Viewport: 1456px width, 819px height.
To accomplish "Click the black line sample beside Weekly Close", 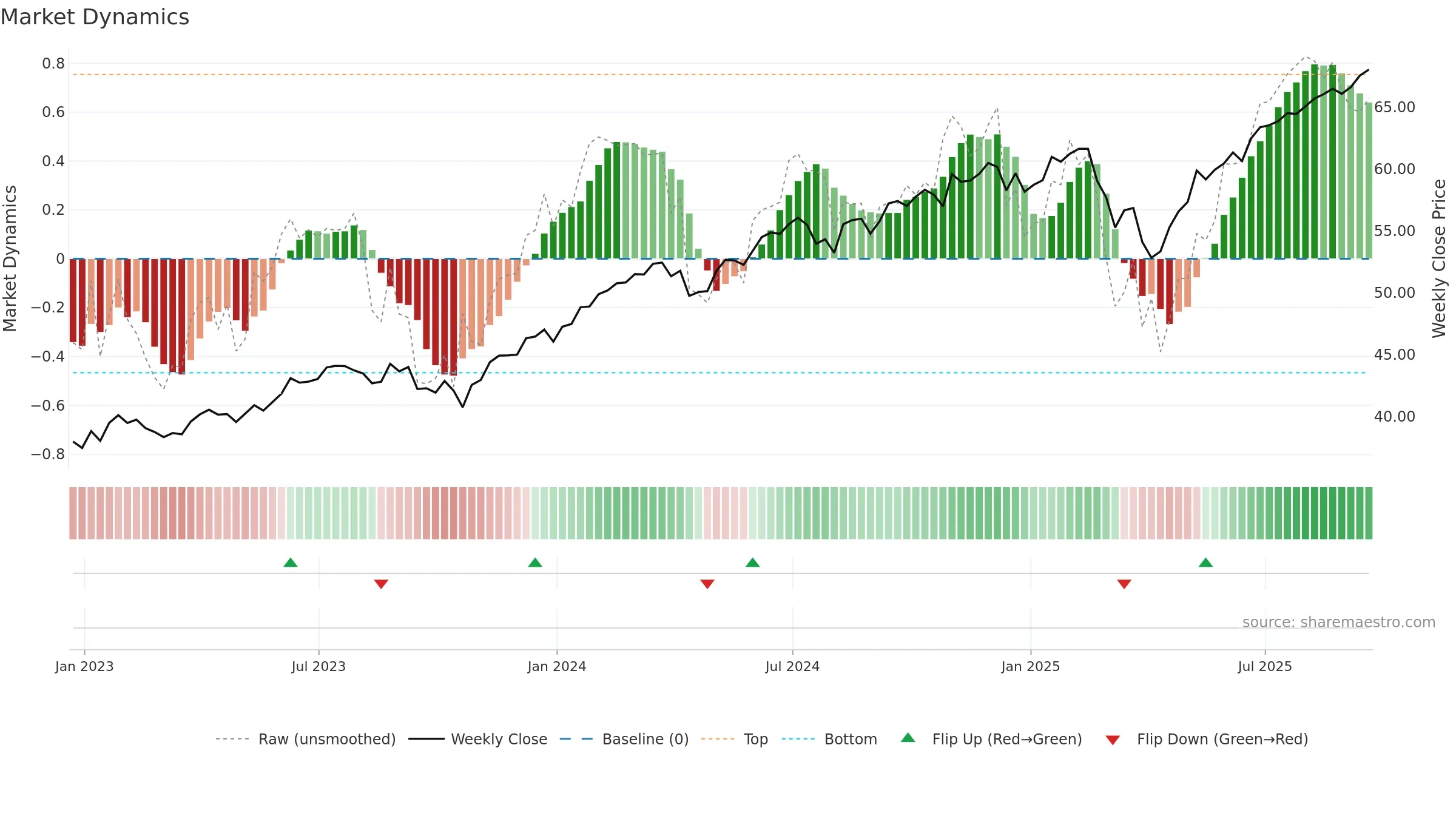I will 426,739.
